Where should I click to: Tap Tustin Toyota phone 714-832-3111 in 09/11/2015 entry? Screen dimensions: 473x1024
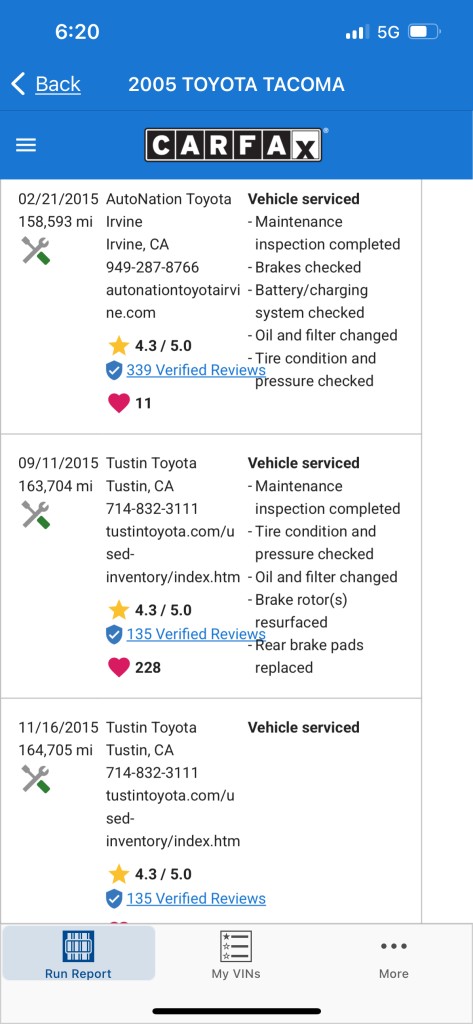coord(152,508)
